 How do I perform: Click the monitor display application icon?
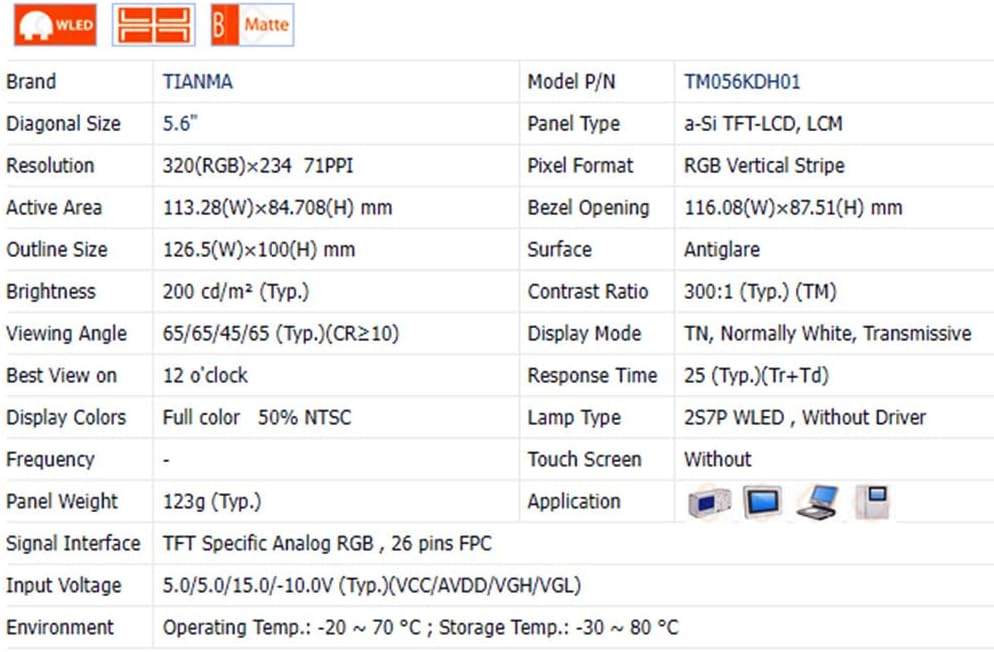coord(762,502)
